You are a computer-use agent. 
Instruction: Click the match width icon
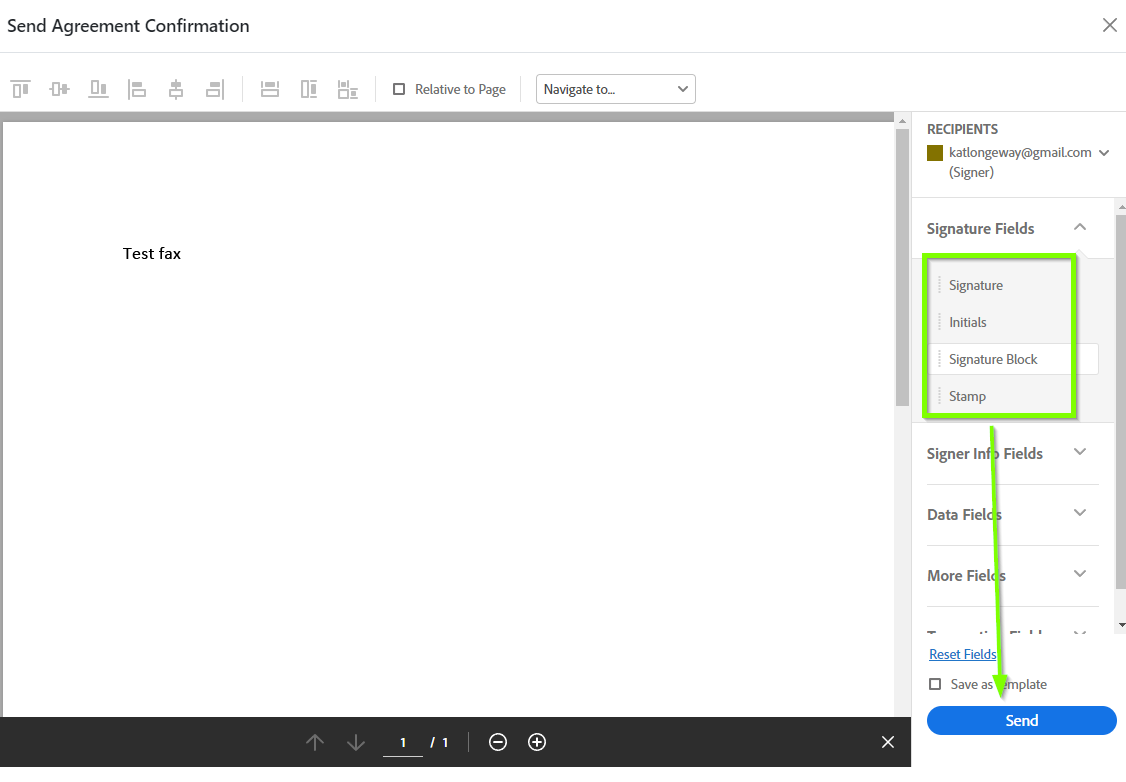[x=270, y=89]
